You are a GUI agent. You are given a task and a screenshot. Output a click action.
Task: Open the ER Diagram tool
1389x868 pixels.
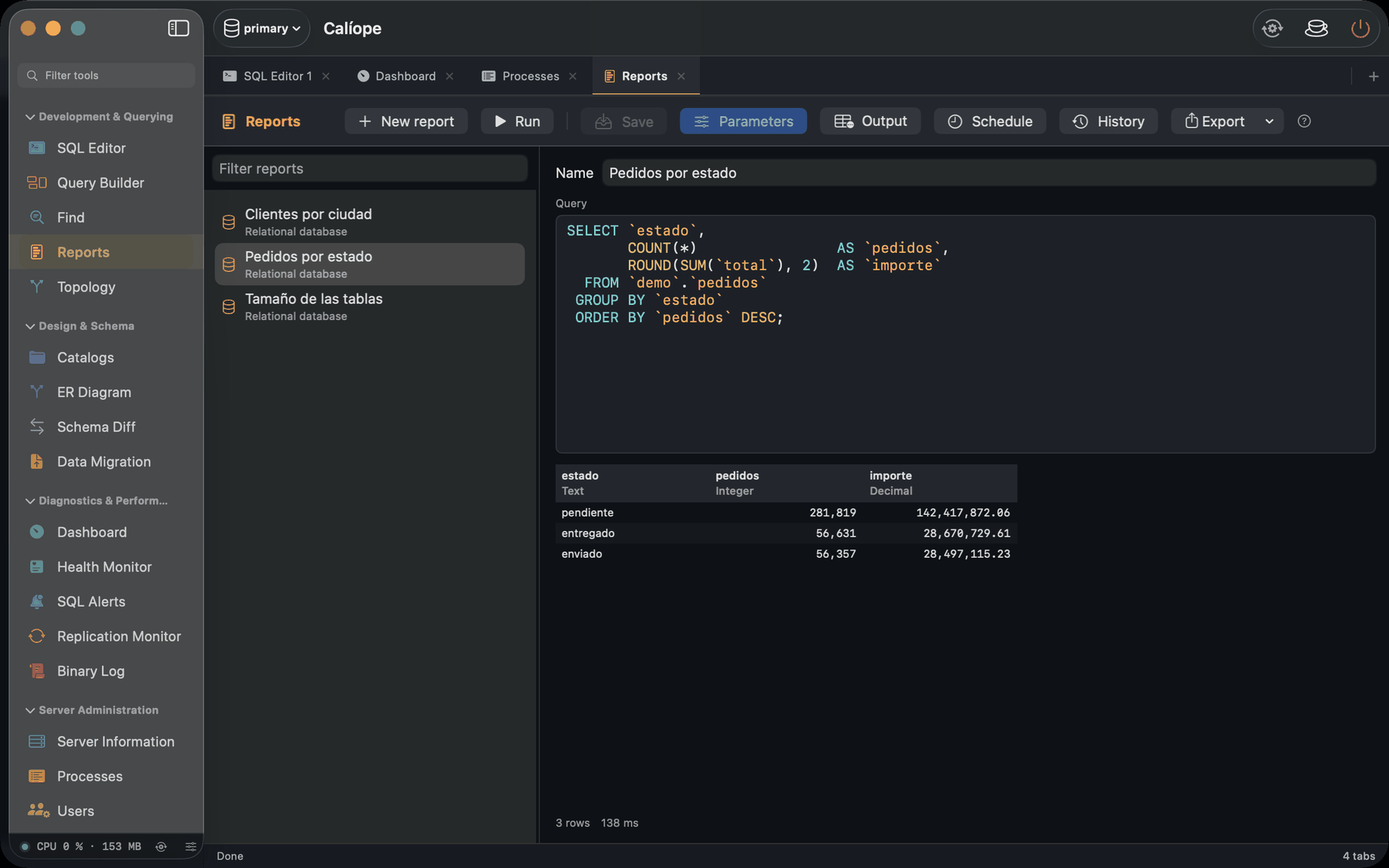106,392
